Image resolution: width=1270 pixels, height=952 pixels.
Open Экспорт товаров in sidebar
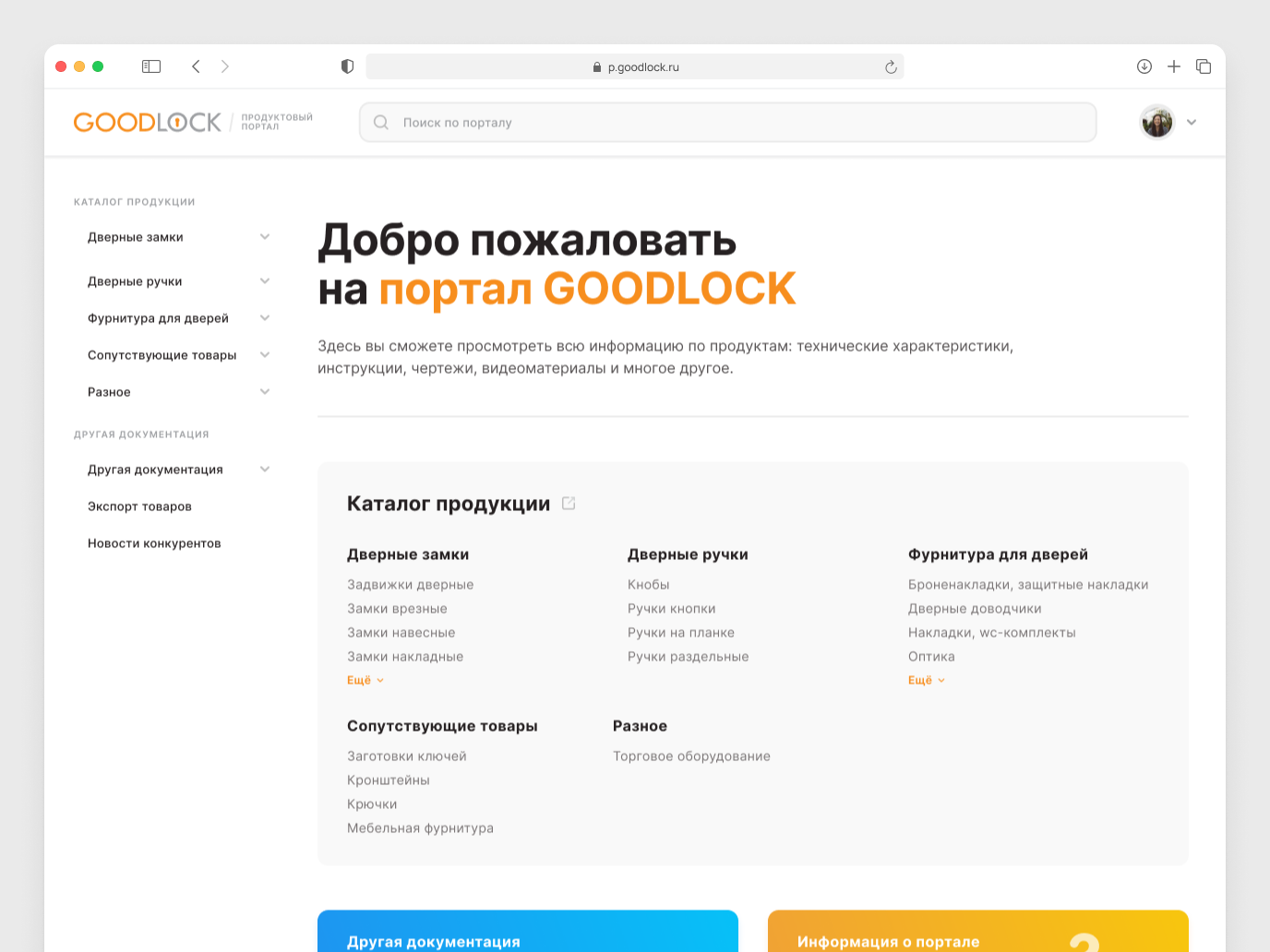[139, 506]
